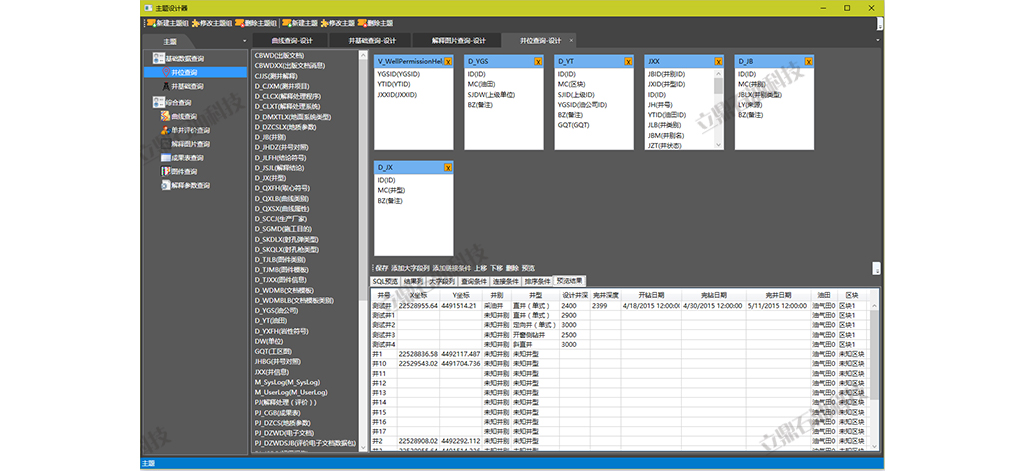Click the 预览 button
The image size is (1024, 471).
529,268
